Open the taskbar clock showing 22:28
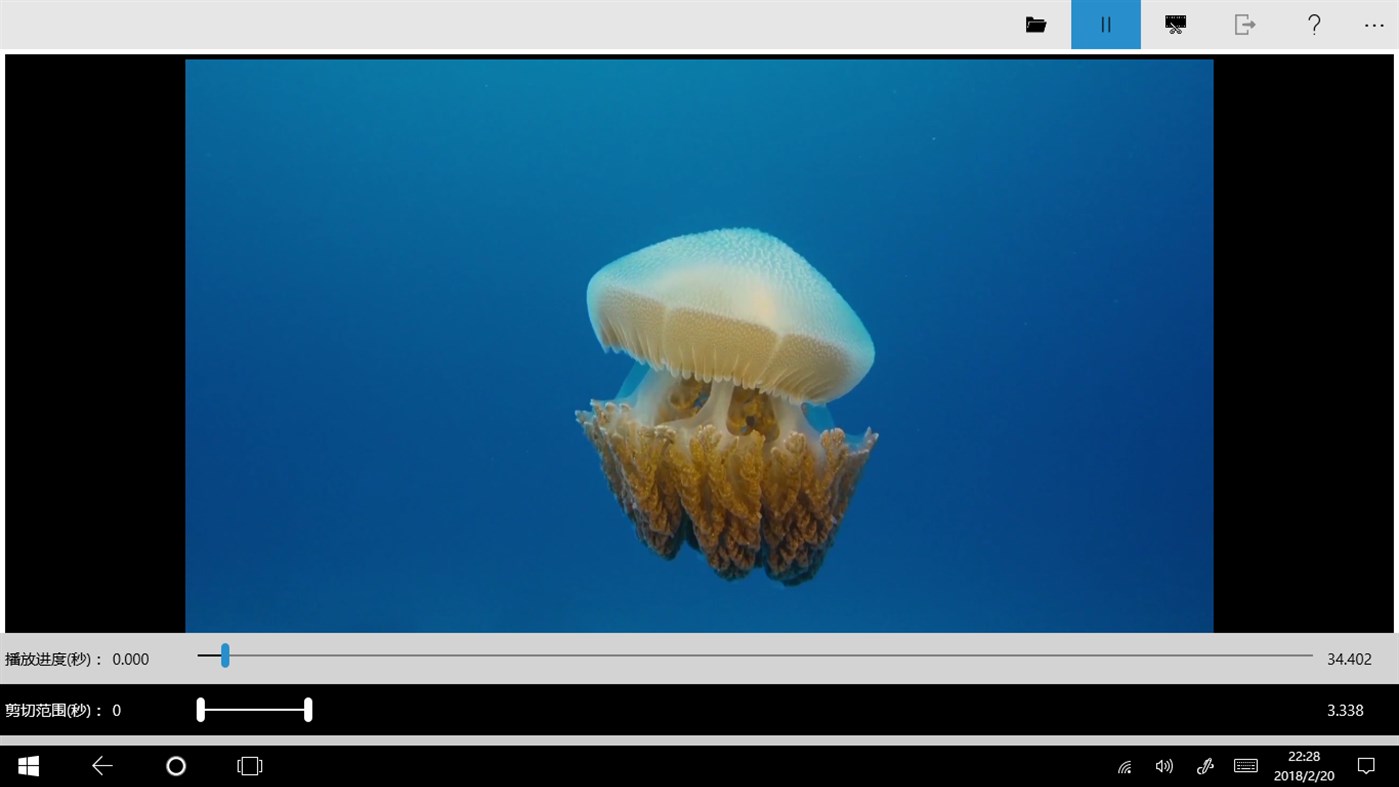Screen dimensions: 1399x787 (1304, 766)
